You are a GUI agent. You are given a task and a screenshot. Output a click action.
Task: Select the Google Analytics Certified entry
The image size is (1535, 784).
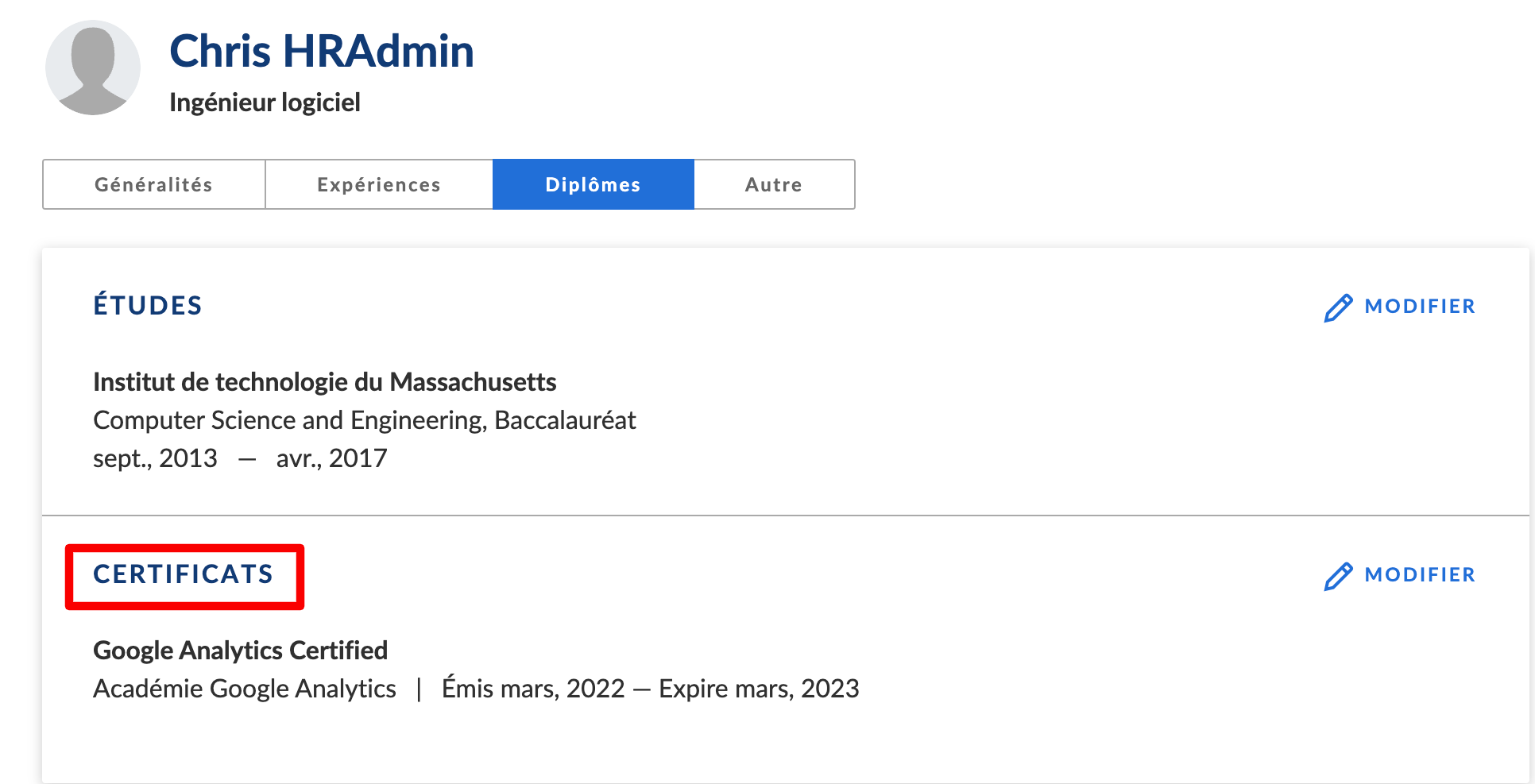240,651
